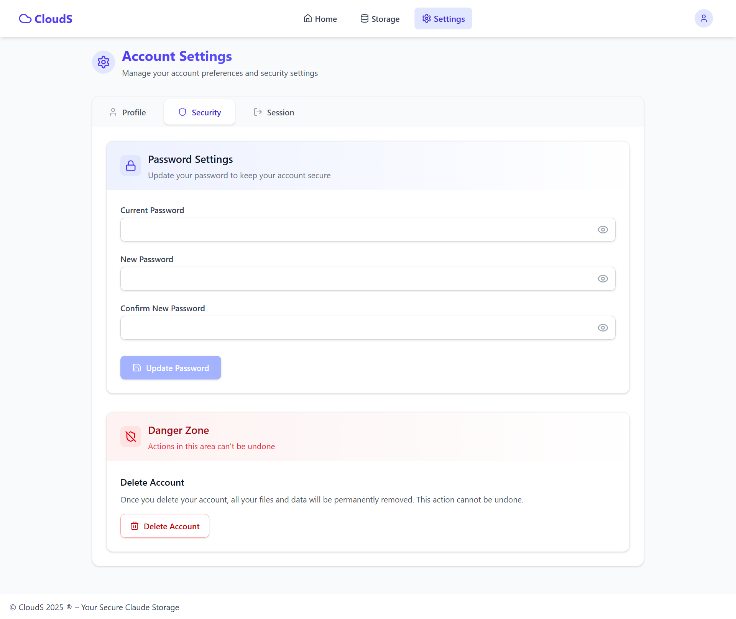Click the red Delete Account button
Image resolution: width=736 pixels, height=619 pixels.
(165, 526)
